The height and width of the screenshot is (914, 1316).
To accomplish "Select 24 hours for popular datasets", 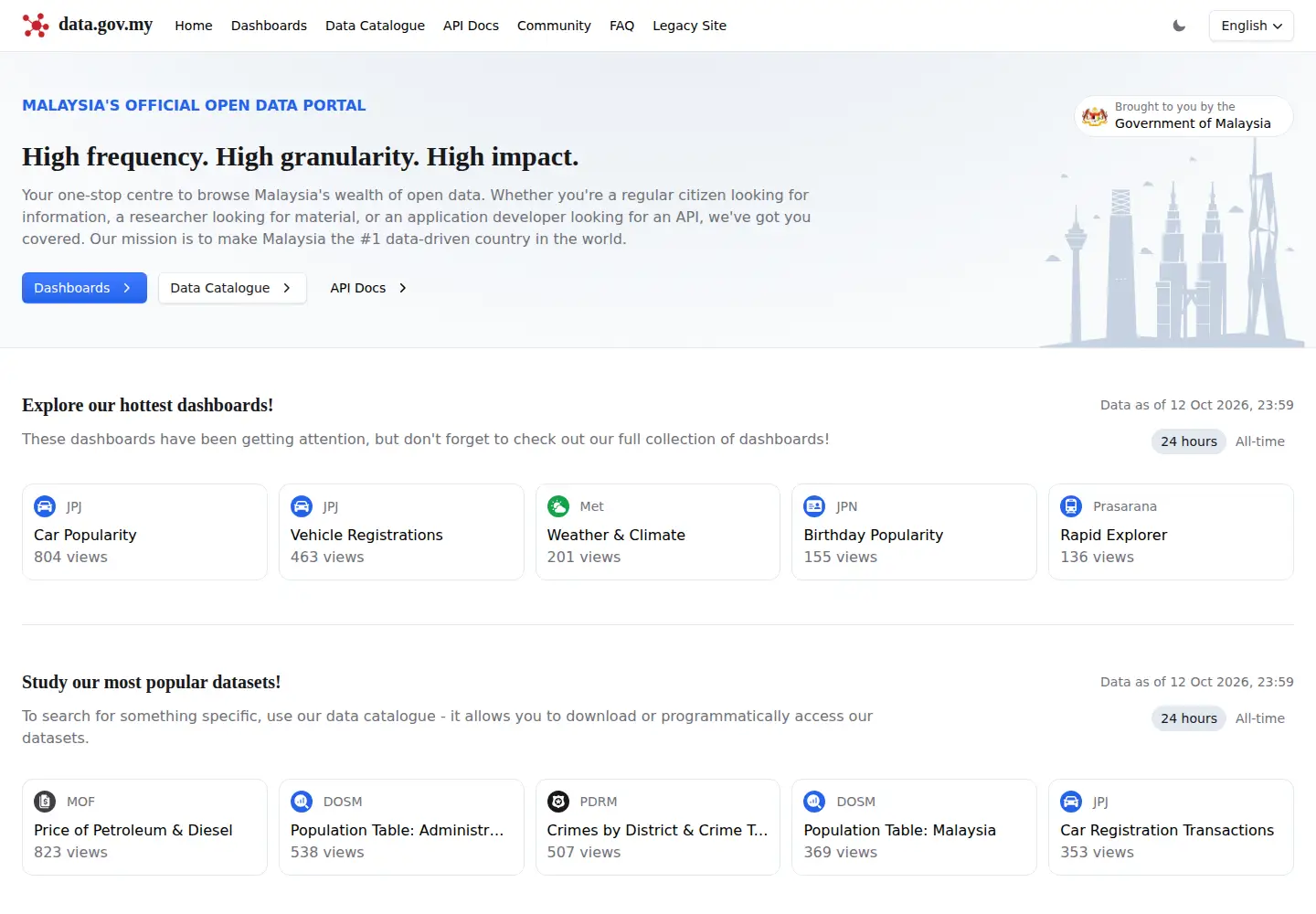I will tap(1188, 718).
